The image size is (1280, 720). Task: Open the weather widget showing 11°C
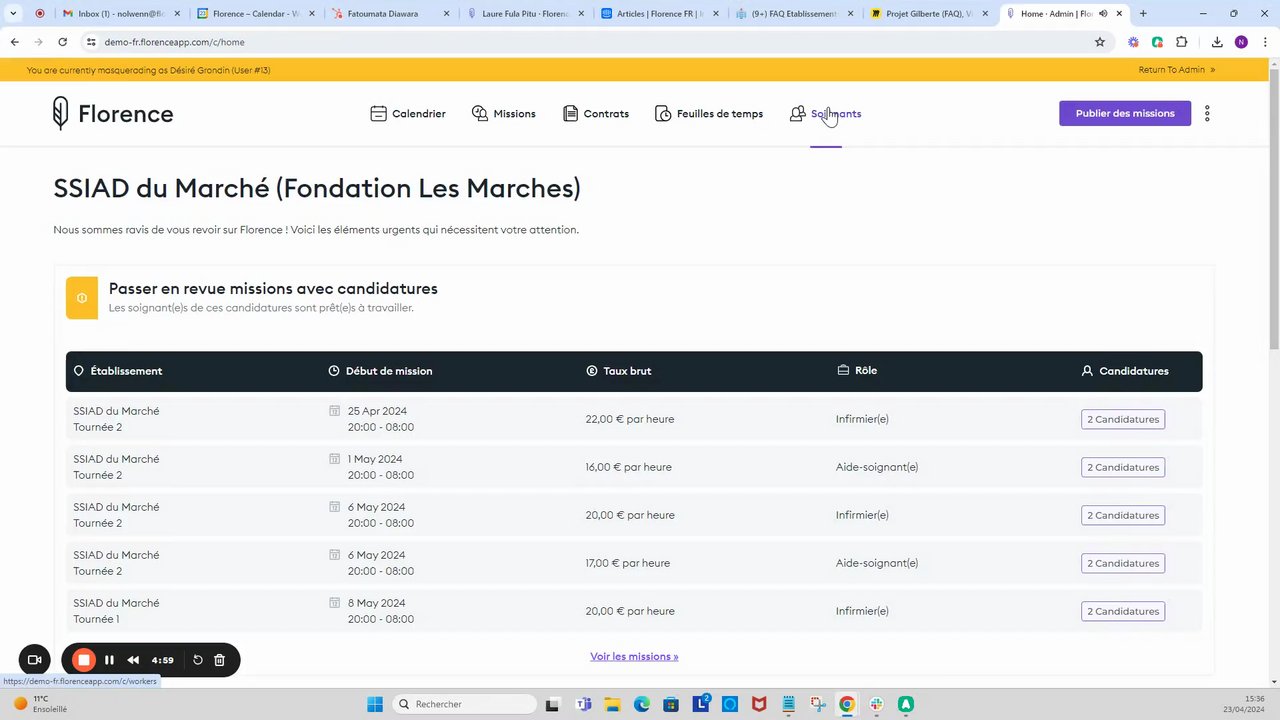(x=40, y=704)
